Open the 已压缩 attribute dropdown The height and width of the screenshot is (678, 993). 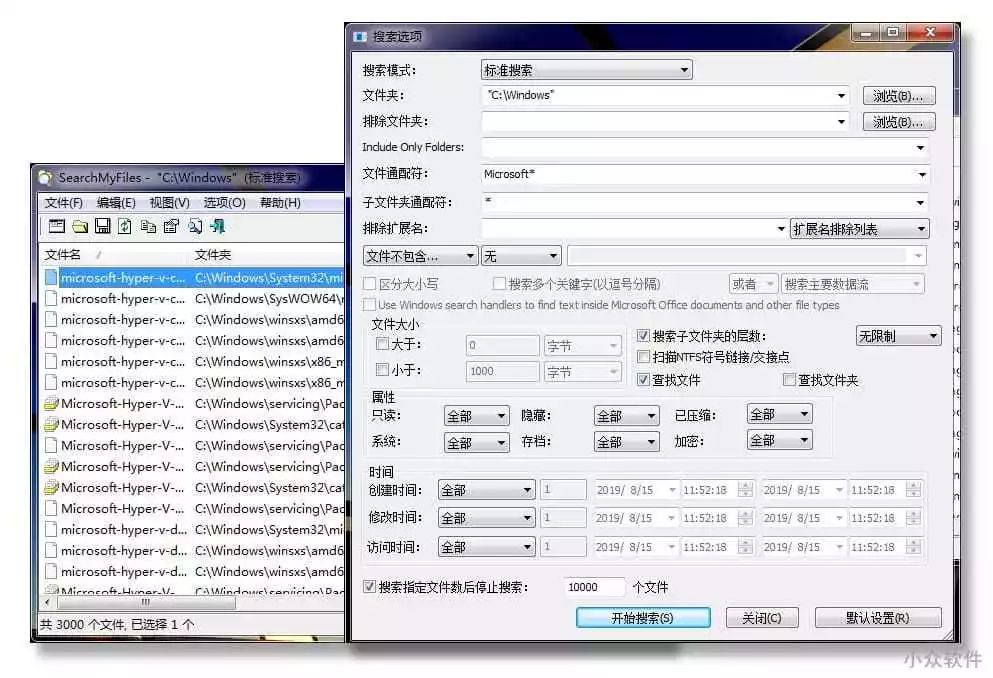click(779, 414)
